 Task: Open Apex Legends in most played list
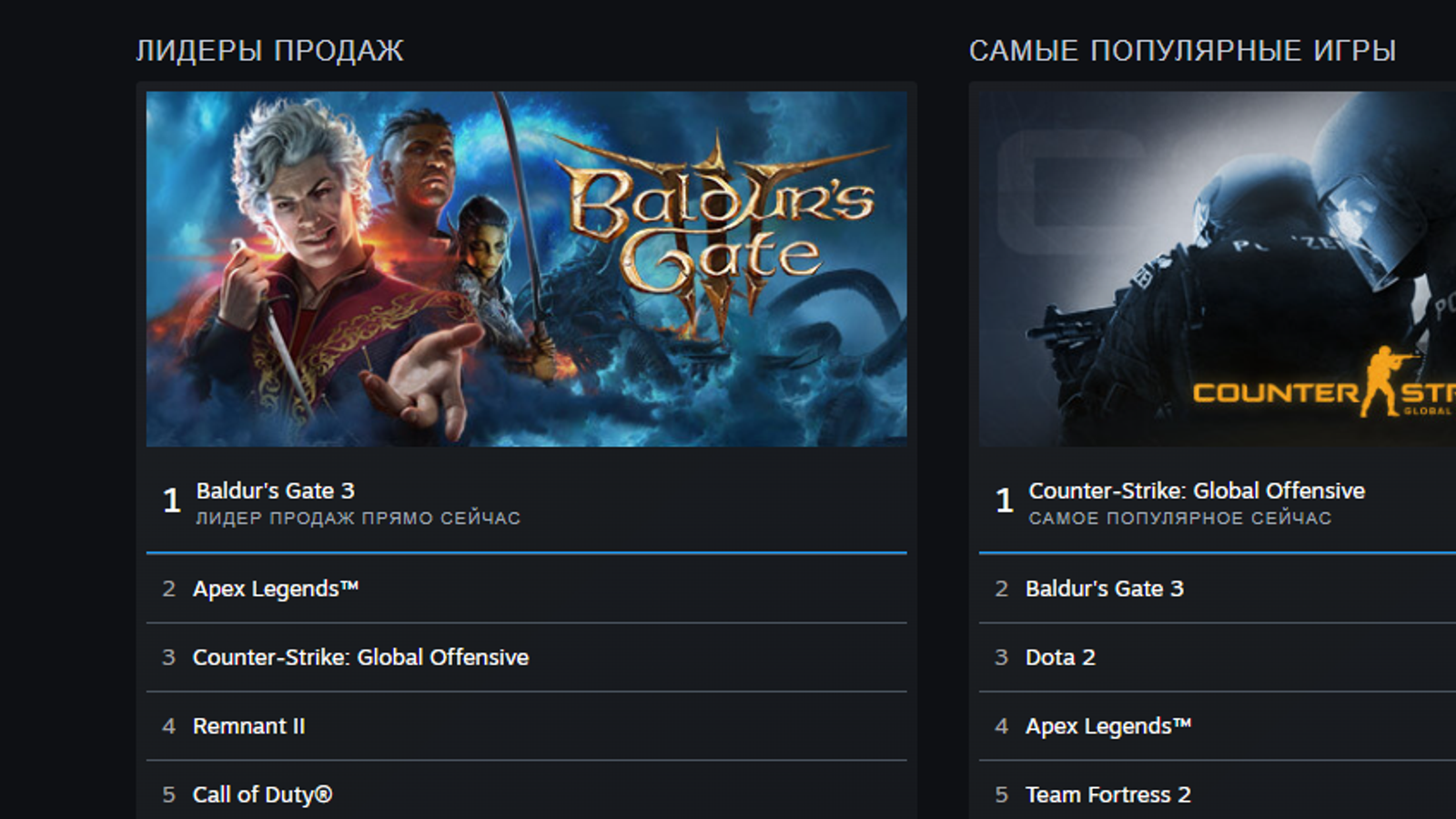pyautogui.click(x=1218, y=726)
